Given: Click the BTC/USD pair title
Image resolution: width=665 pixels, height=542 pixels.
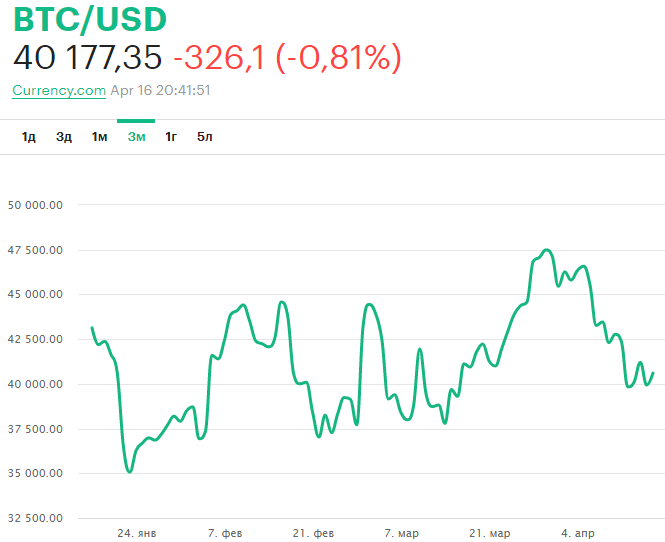Looking at the screenshot, I should (x=90, y=19).
